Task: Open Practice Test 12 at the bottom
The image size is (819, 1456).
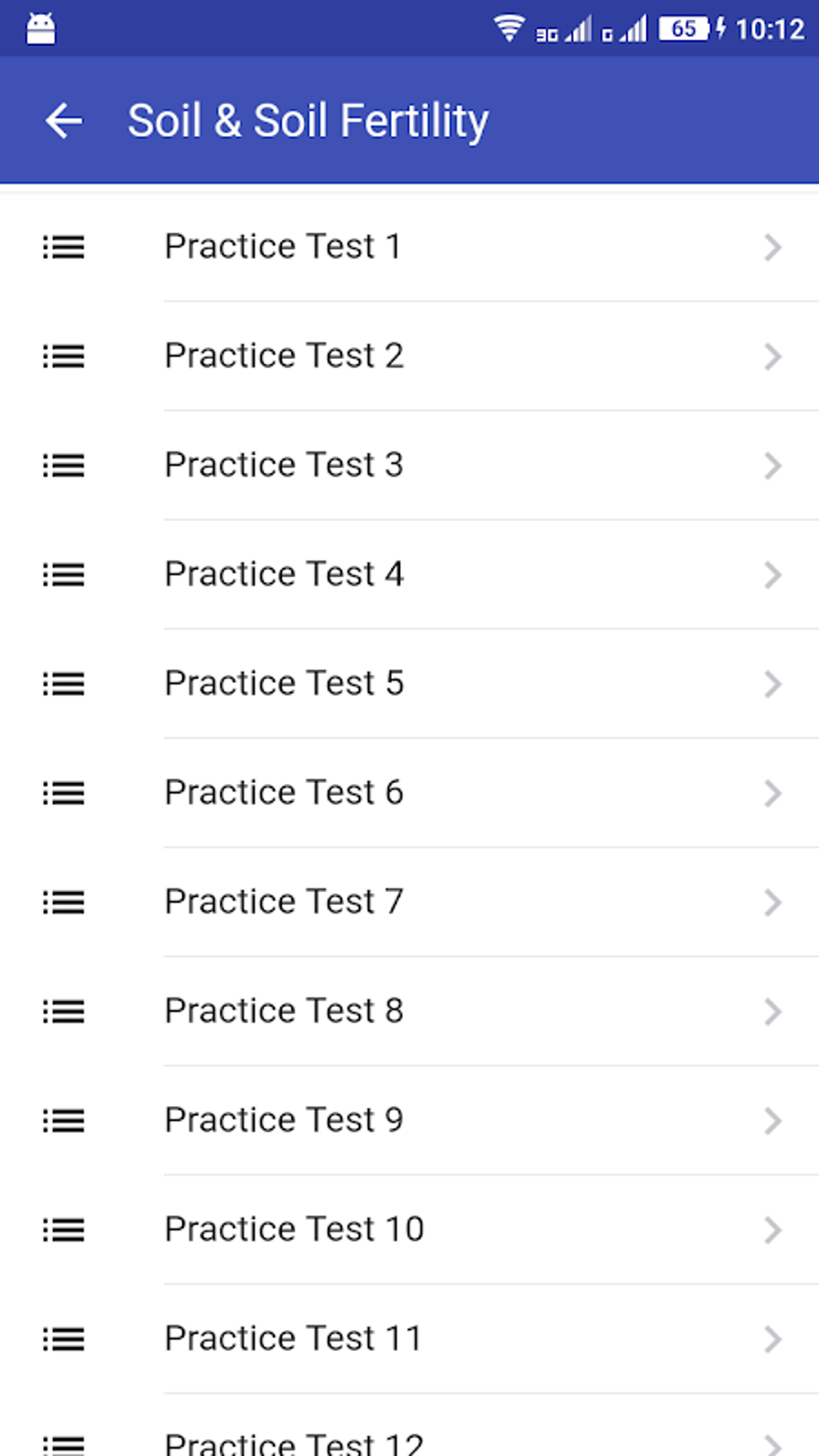Action: tap(294, 1443)
